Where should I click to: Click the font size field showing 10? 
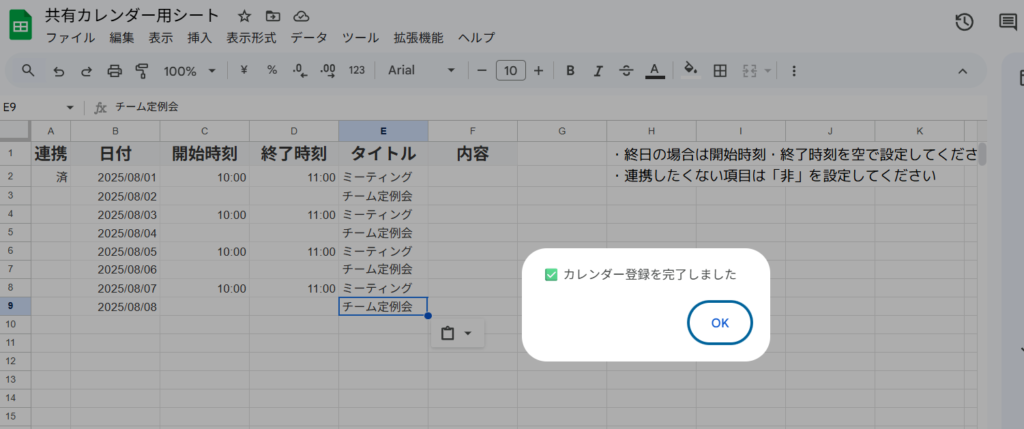coord(511,71)
